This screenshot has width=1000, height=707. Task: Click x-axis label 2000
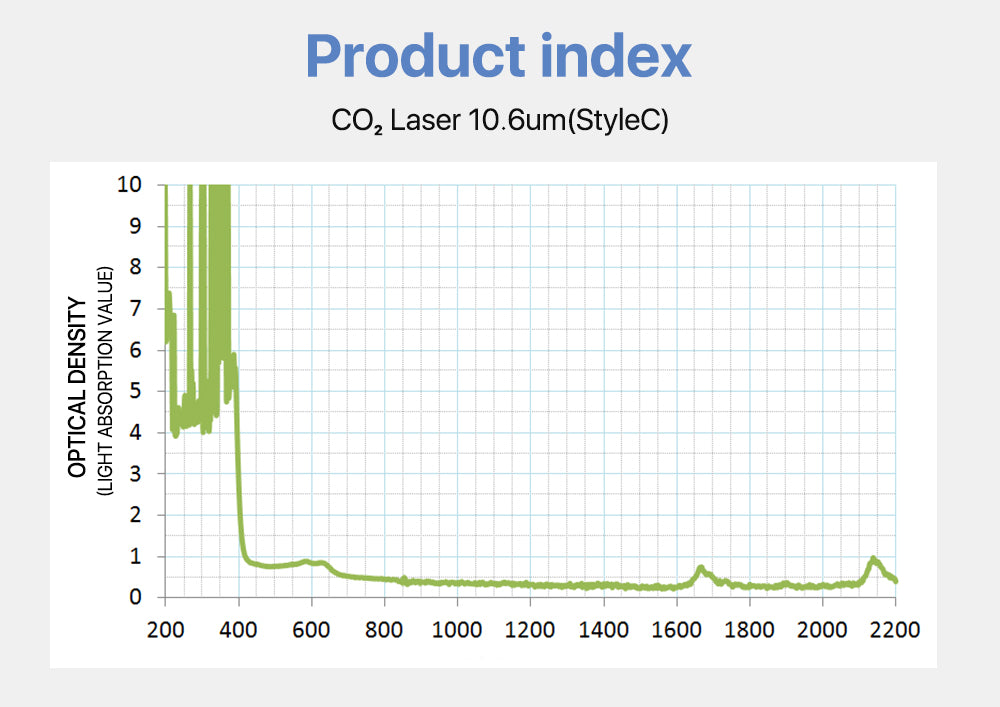pyautogui.click(x=822, y=630)
